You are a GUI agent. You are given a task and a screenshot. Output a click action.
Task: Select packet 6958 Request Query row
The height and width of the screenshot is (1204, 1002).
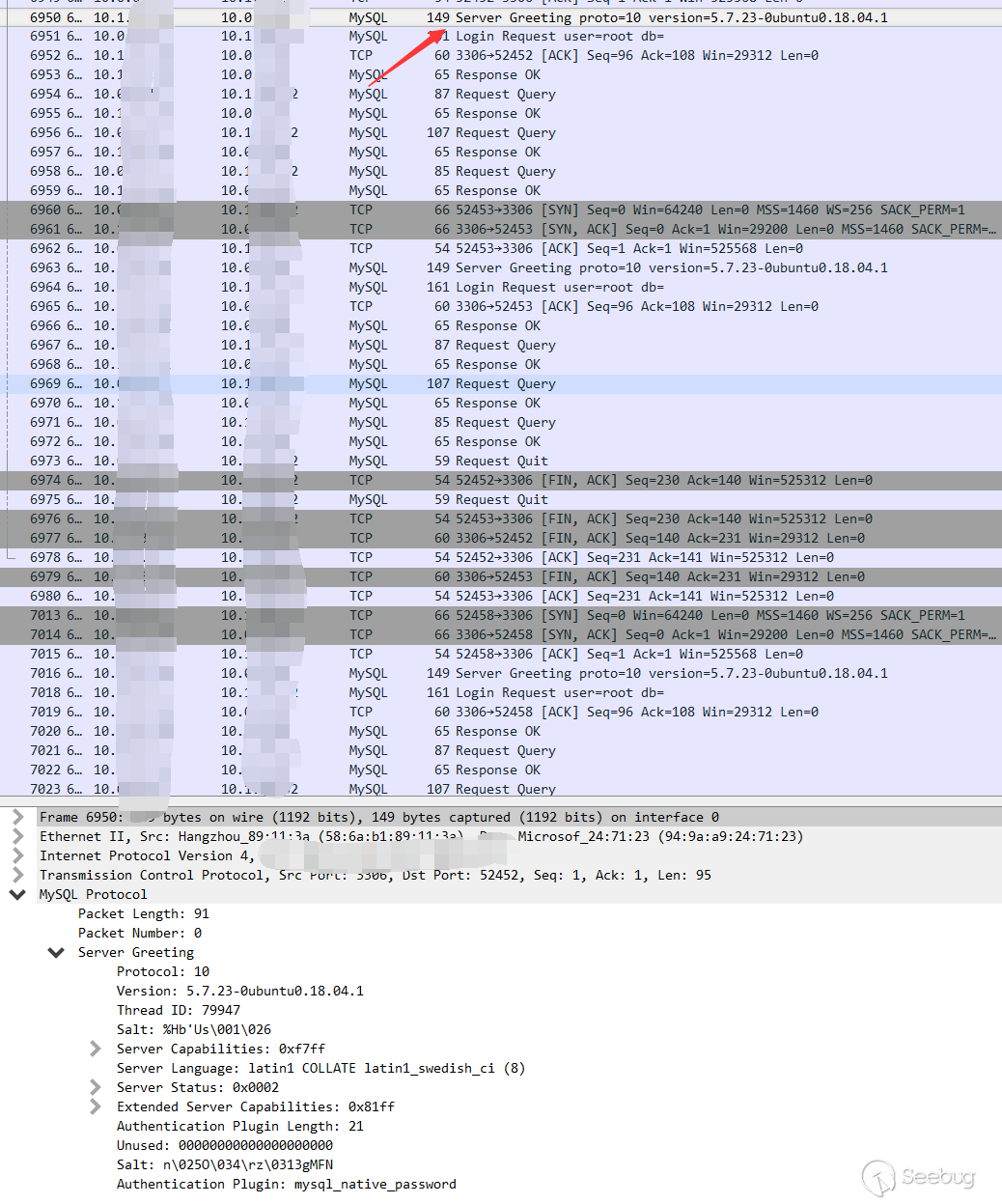(501, 172)
